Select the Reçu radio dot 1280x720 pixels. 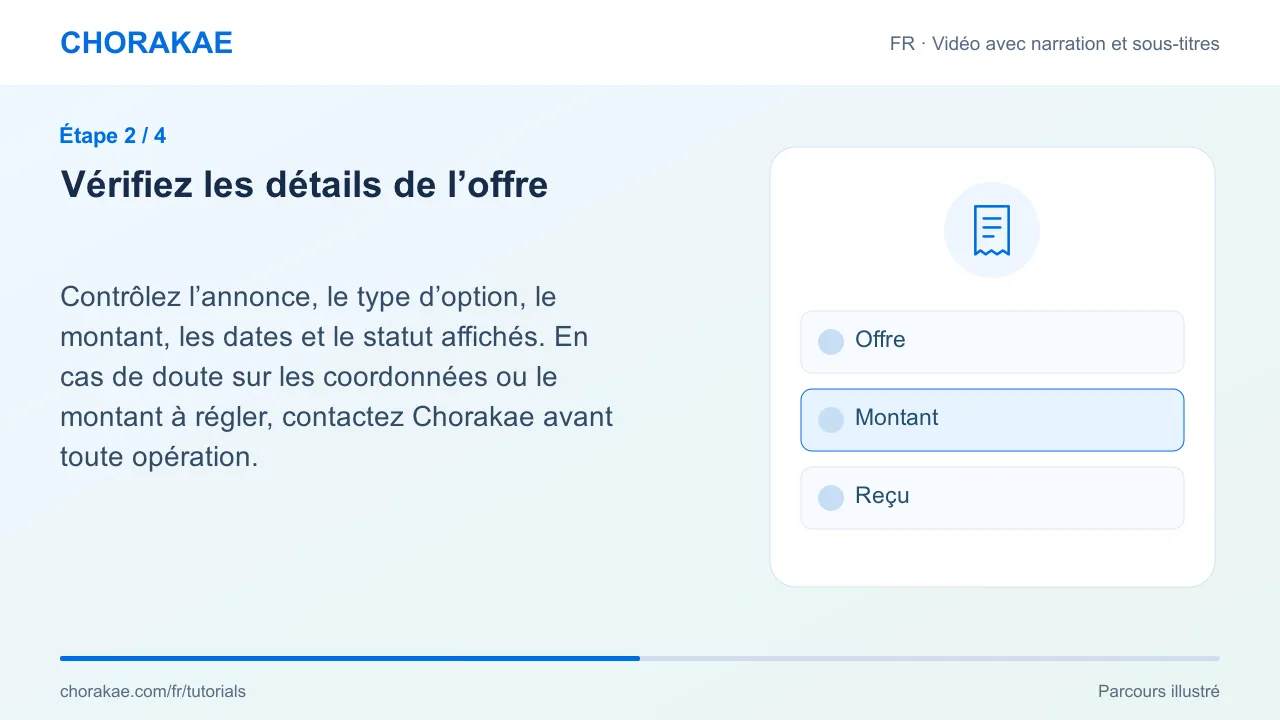pyautogui.click(x=831, y=498)
